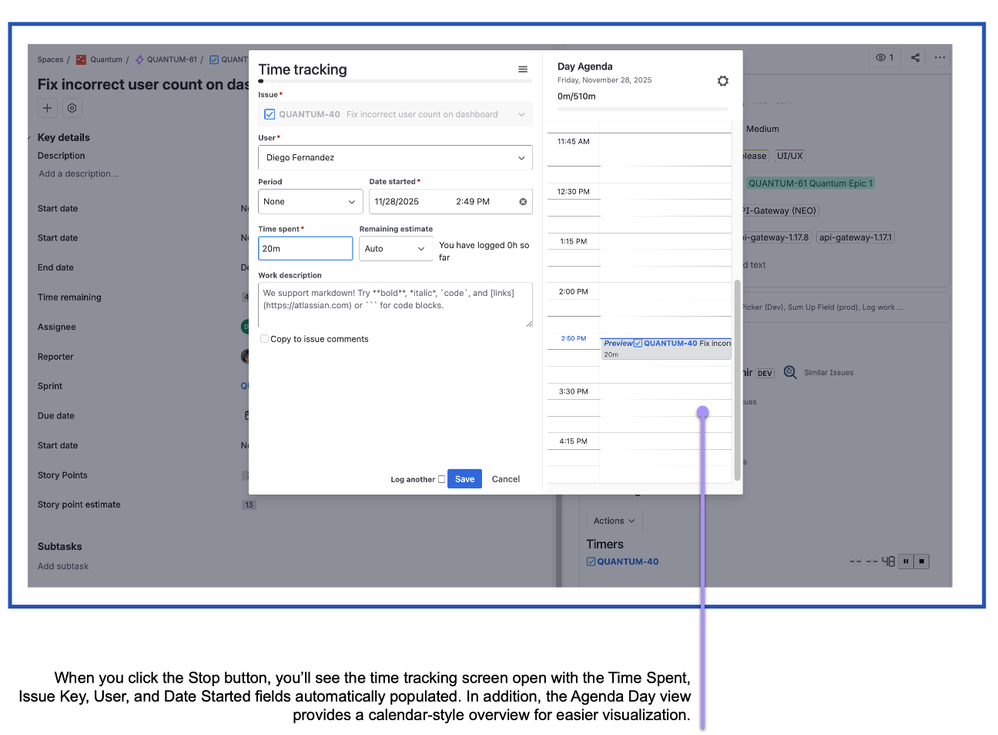Open Day Agenda settings gear
The height and width of the screenshot is (735, 998).
(x=722, y=81)
